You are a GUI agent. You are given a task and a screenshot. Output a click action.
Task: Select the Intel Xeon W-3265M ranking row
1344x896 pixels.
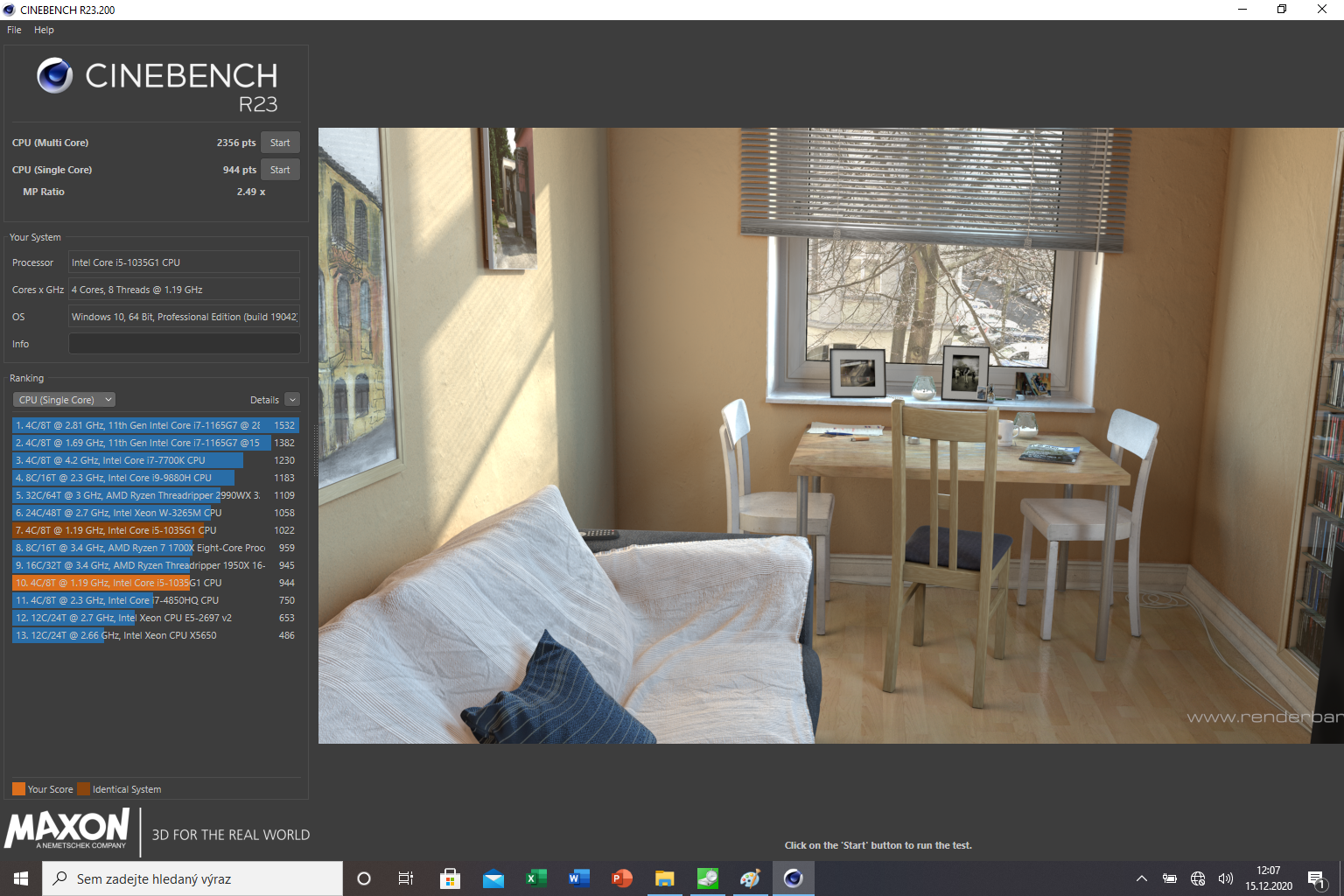click(x=156, y=513)
